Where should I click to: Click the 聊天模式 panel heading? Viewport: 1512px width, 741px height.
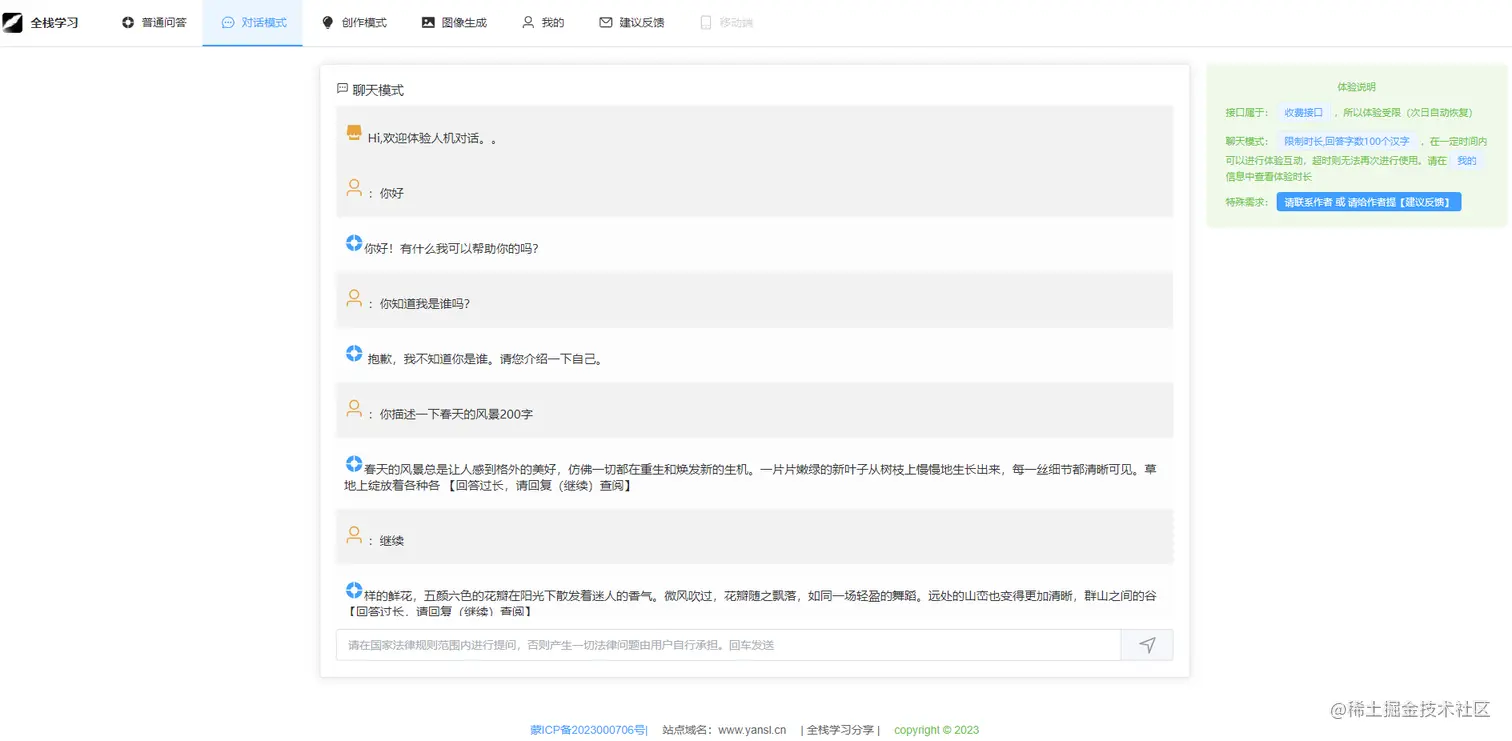click(378, 90)
